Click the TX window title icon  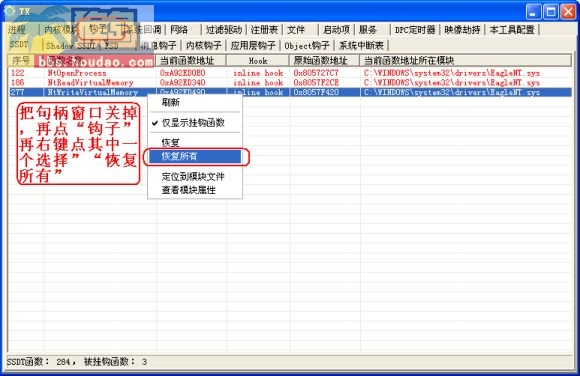click(x=9, y=11)
